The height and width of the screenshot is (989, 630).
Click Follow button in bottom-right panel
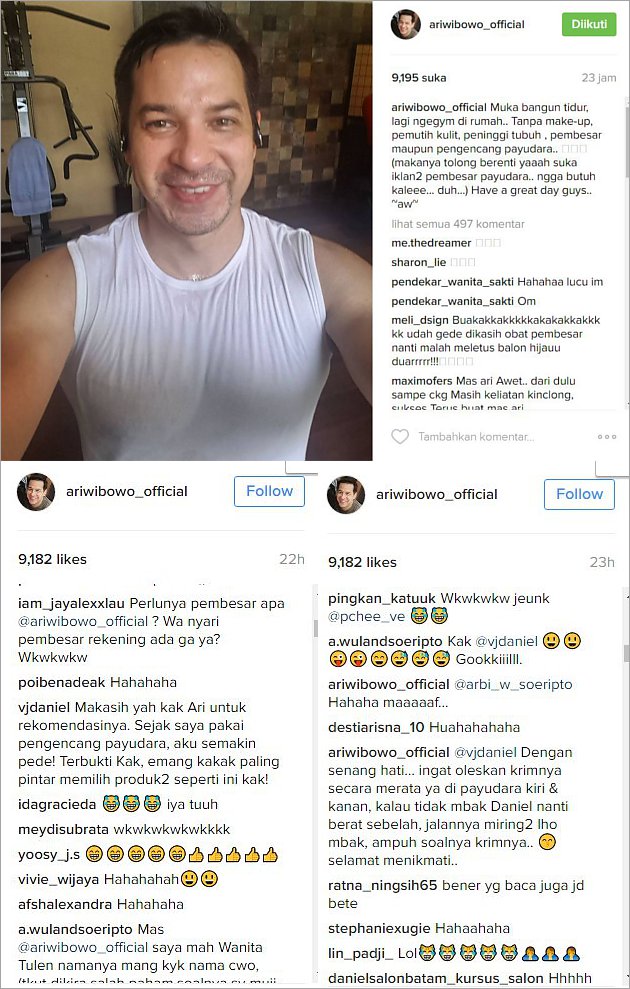[579, 494]
